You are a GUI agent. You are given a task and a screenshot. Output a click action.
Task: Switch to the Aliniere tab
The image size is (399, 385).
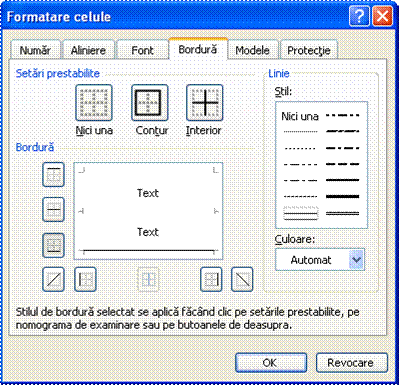88,50
